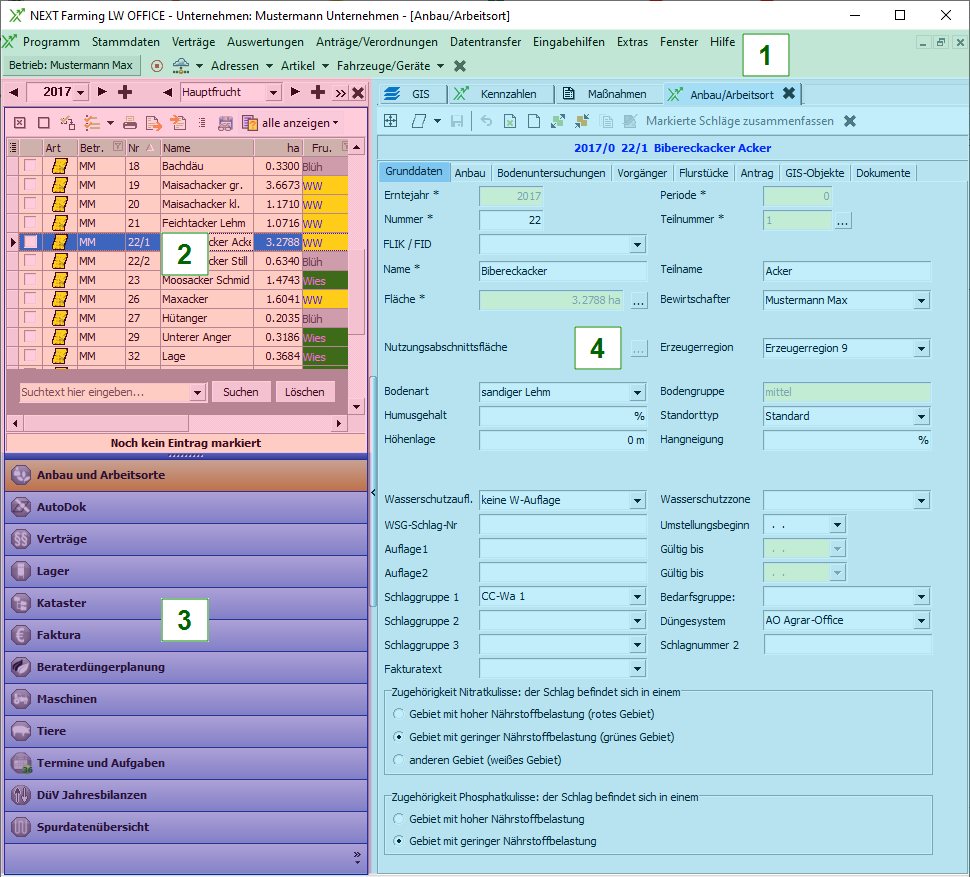The image size is (970, 877).
Task: Click the save view icon in the list toolbar
Action: pyautogui.click(x=225, y=123)
